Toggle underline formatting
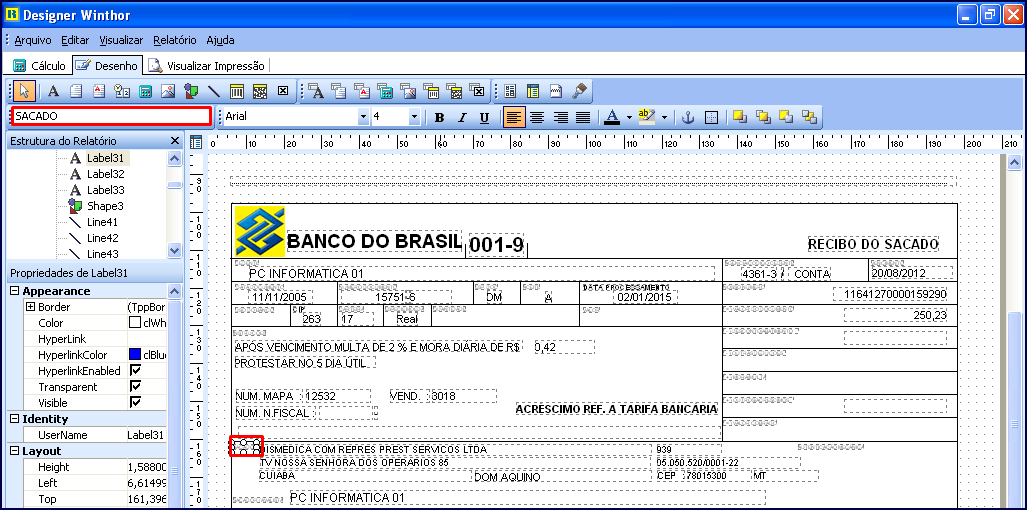The image size is (1027, 510). coord(485,118)
